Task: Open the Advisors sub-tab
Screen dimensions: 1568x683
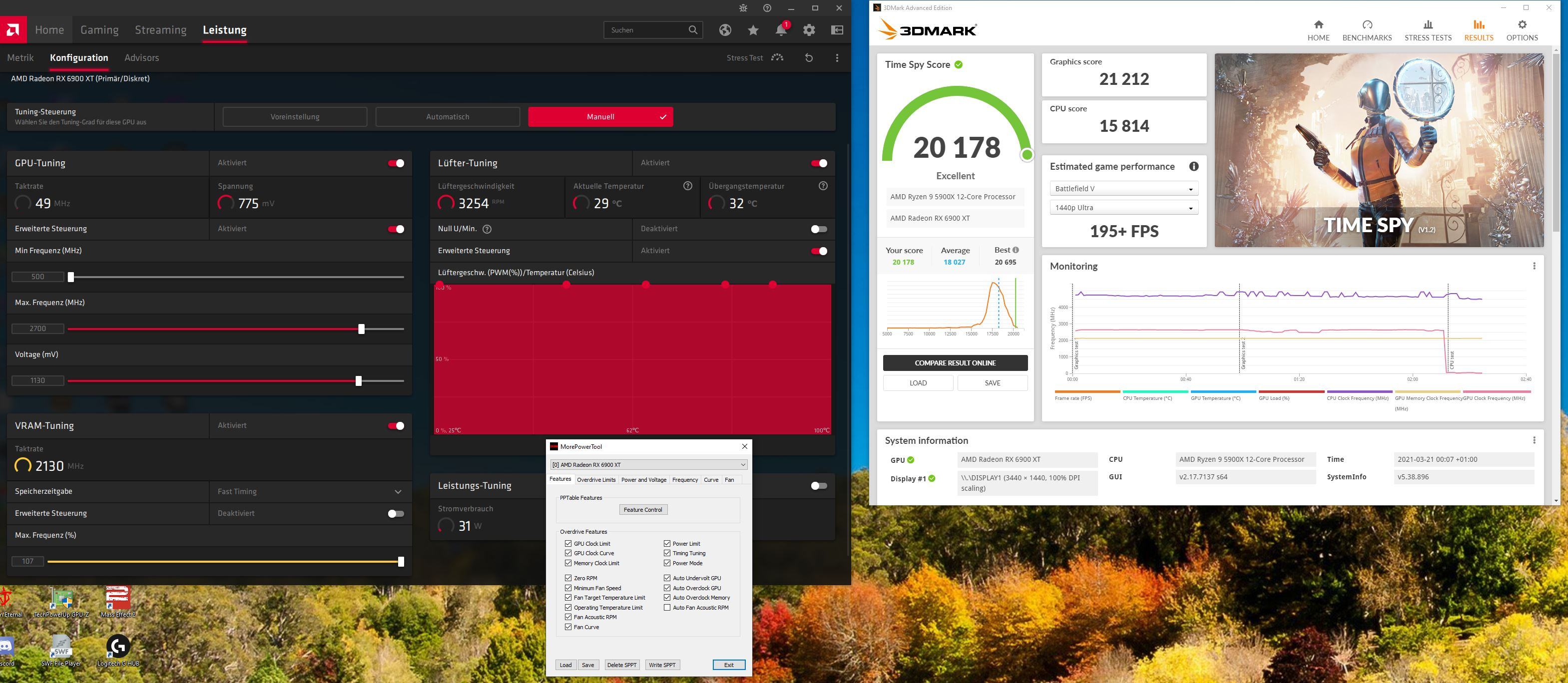Action: point(141,57)
